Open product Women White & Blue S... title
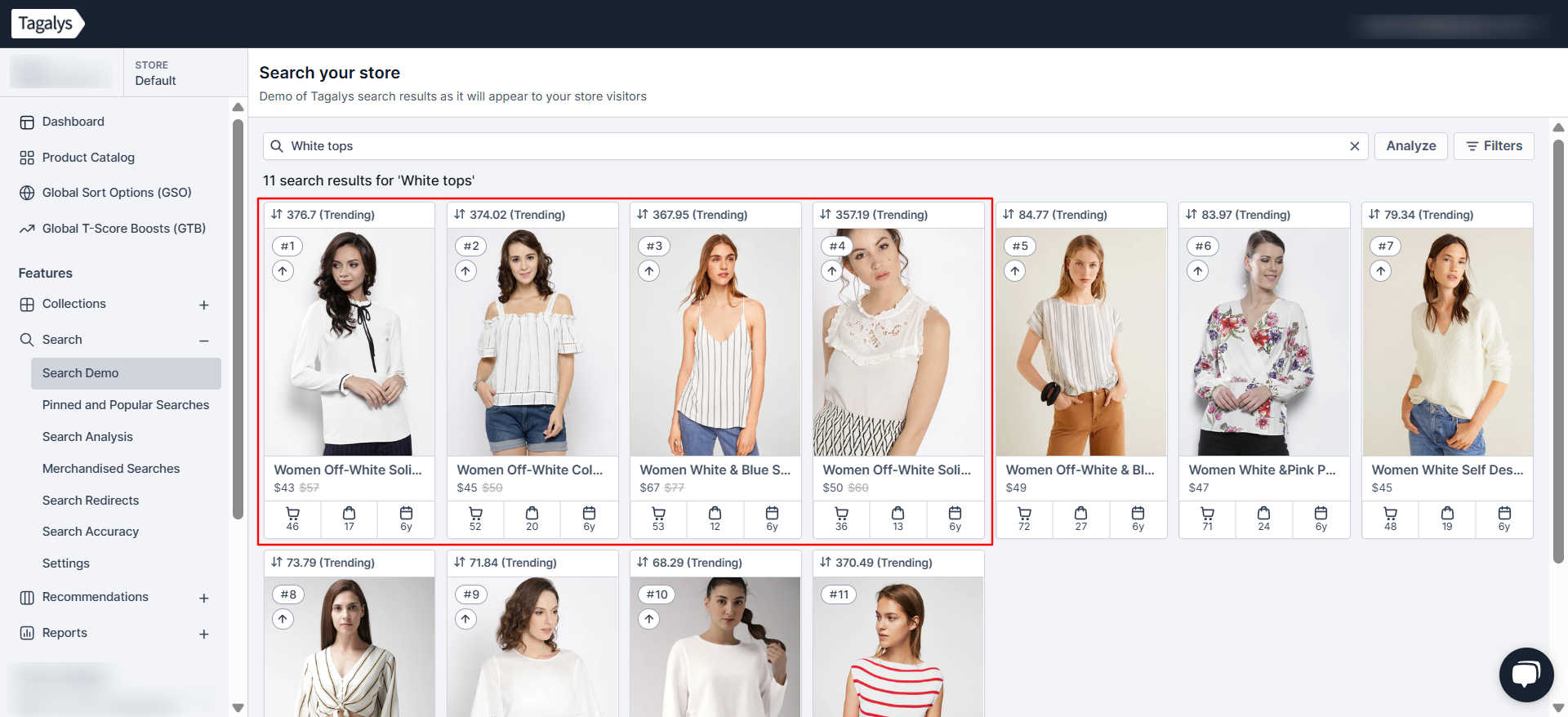Image resolution: width=1568 pixels, height=717 pixels. pos(715,470)
